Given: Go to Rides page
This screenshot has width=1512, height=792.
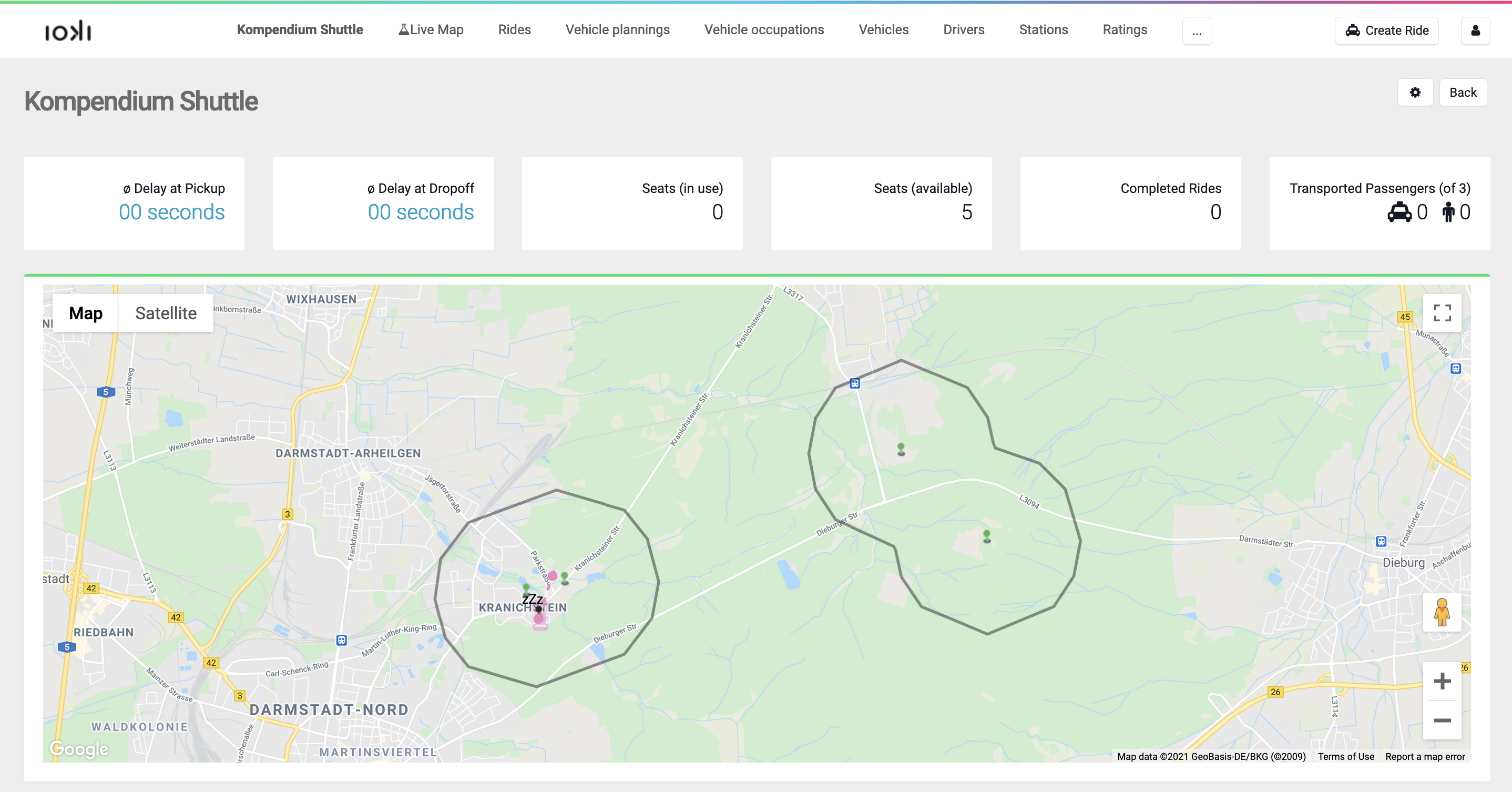Looking at the screenshot, I should coord(514,29).
